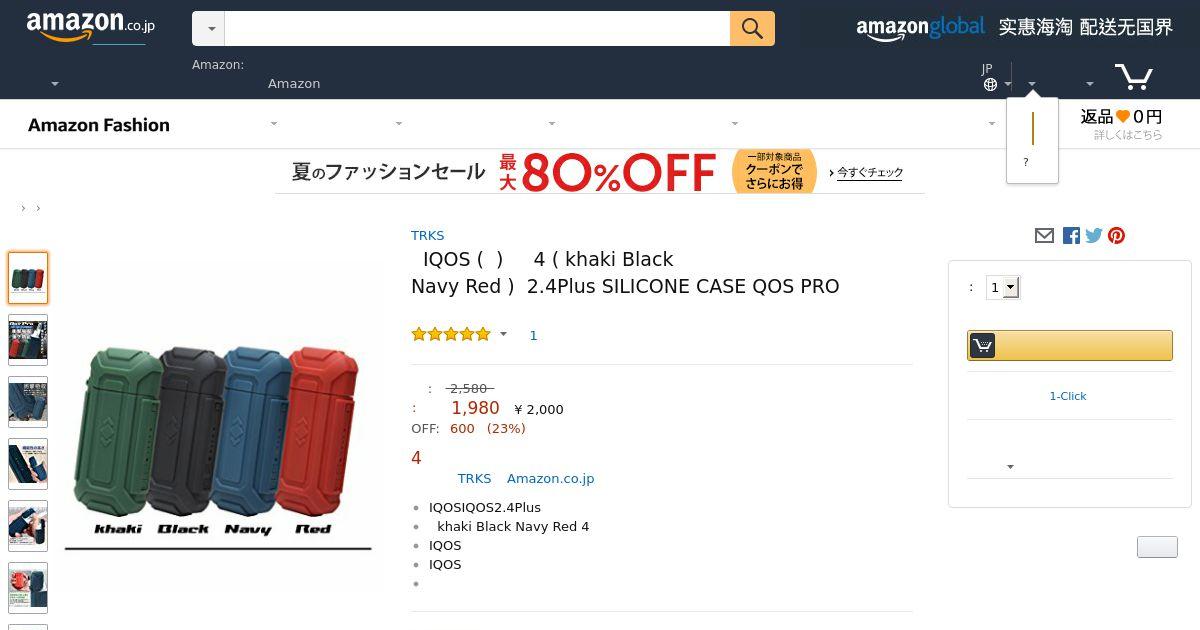This screenshot has height=630, width=1200.
Task: Select the second product thumbnail image
Action: (28, 340)
